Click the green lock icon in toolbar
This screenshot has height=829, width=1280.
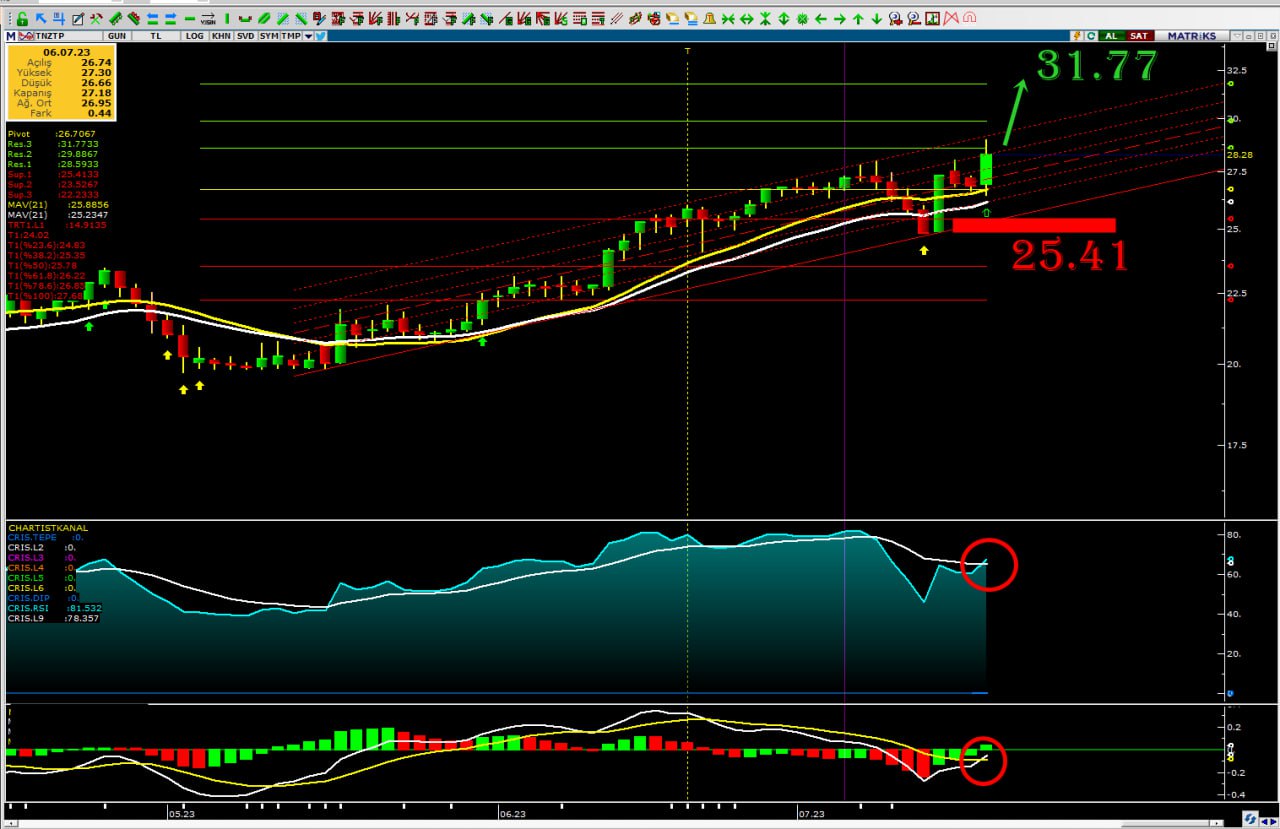(x=22, y=19)
